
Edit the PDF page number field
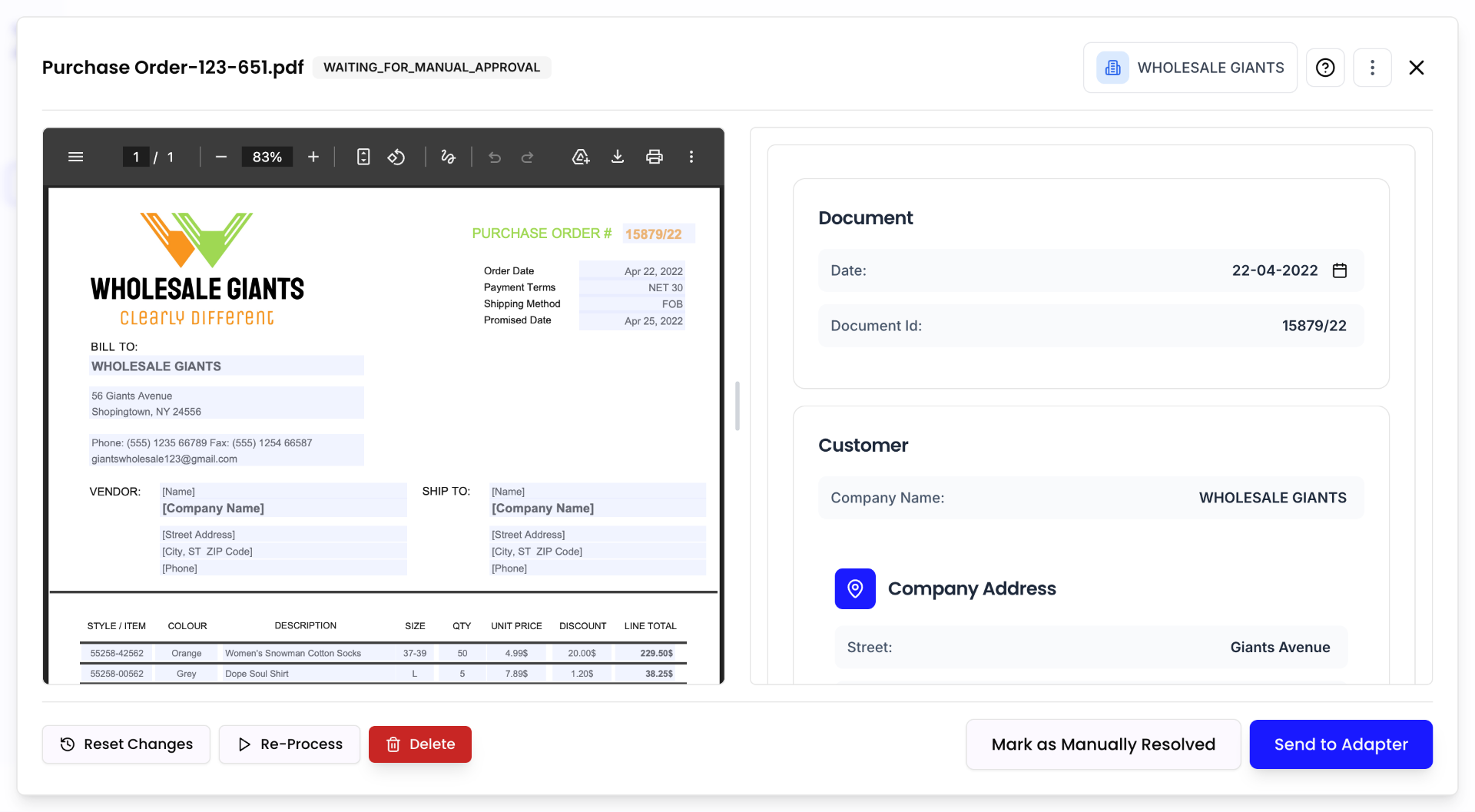(136, 157)
